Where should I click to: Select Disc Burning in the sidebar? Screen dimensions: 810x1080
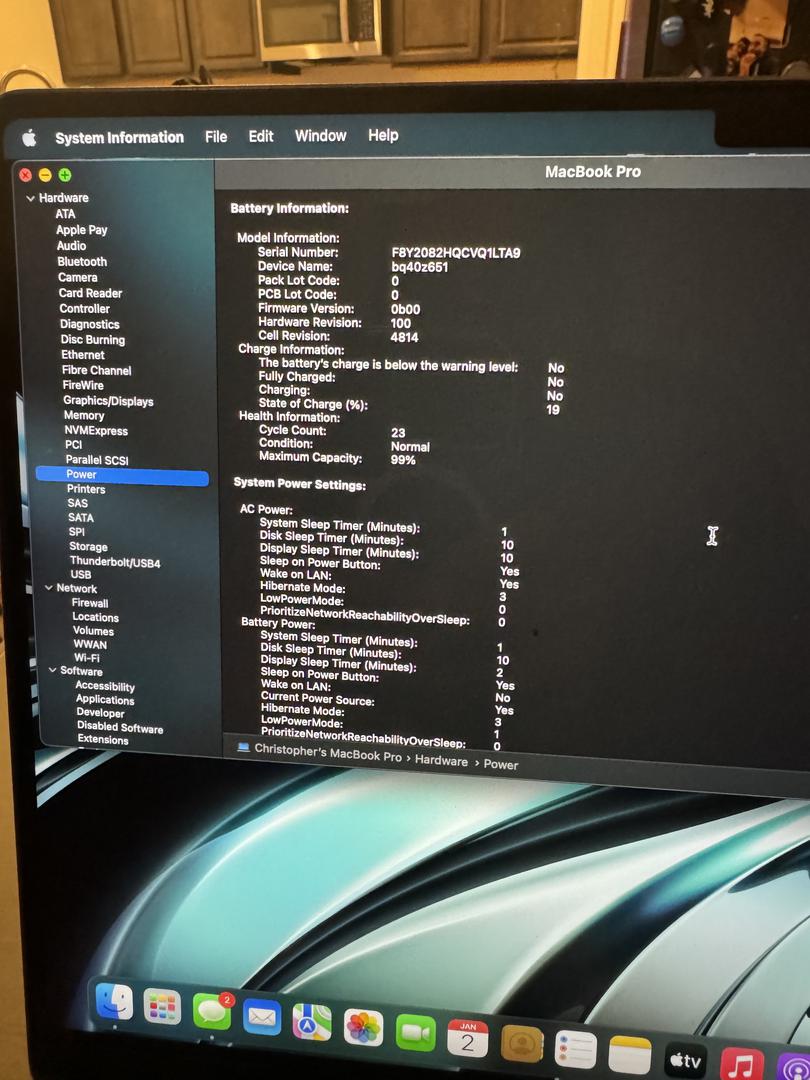tap(92, 340)
